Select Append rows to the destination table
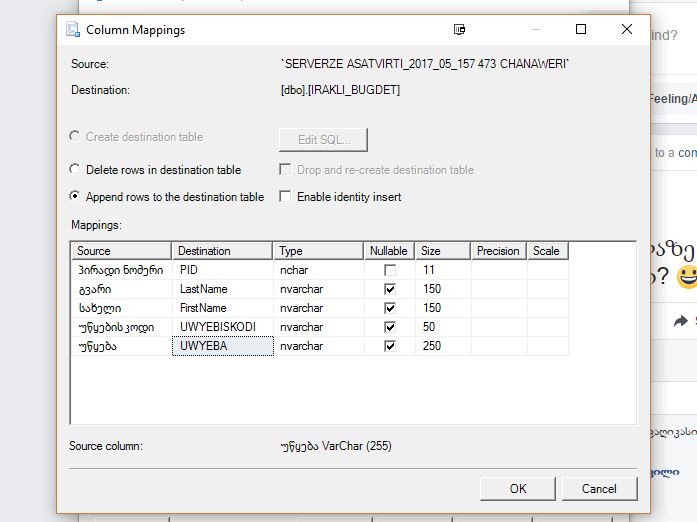 (x=75, y=197)
